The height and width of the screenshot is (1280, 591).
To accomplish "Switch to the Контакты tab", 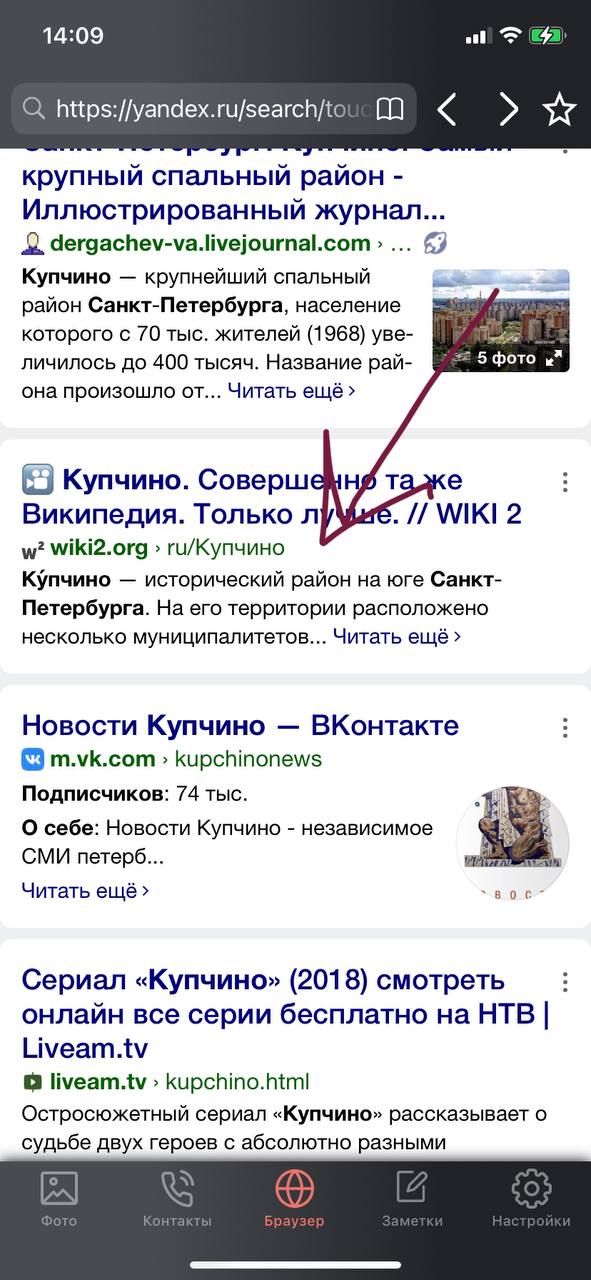I will 177,1200.
